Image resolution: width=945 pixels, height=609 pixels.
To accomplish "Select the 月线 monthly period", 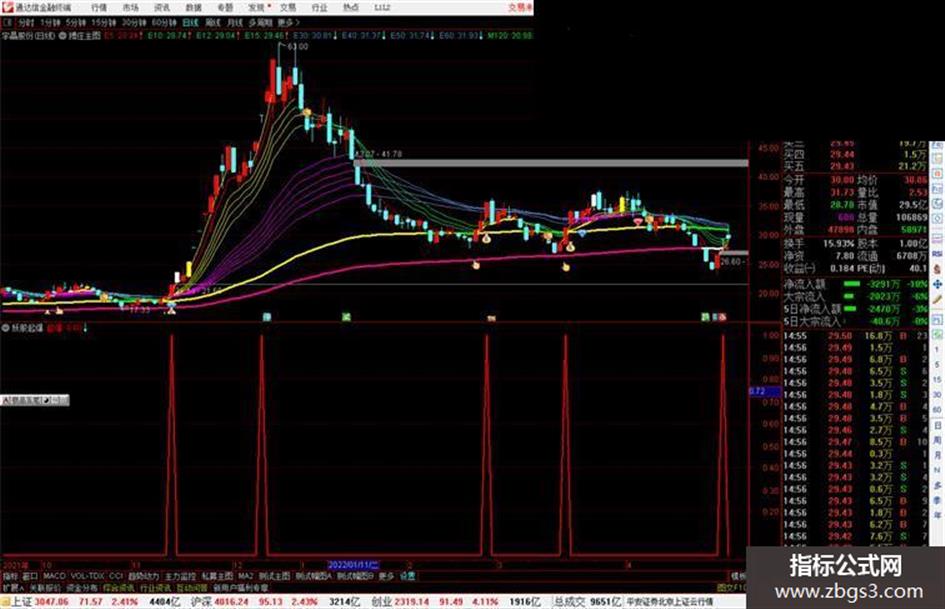I will (x=234, y=23).
